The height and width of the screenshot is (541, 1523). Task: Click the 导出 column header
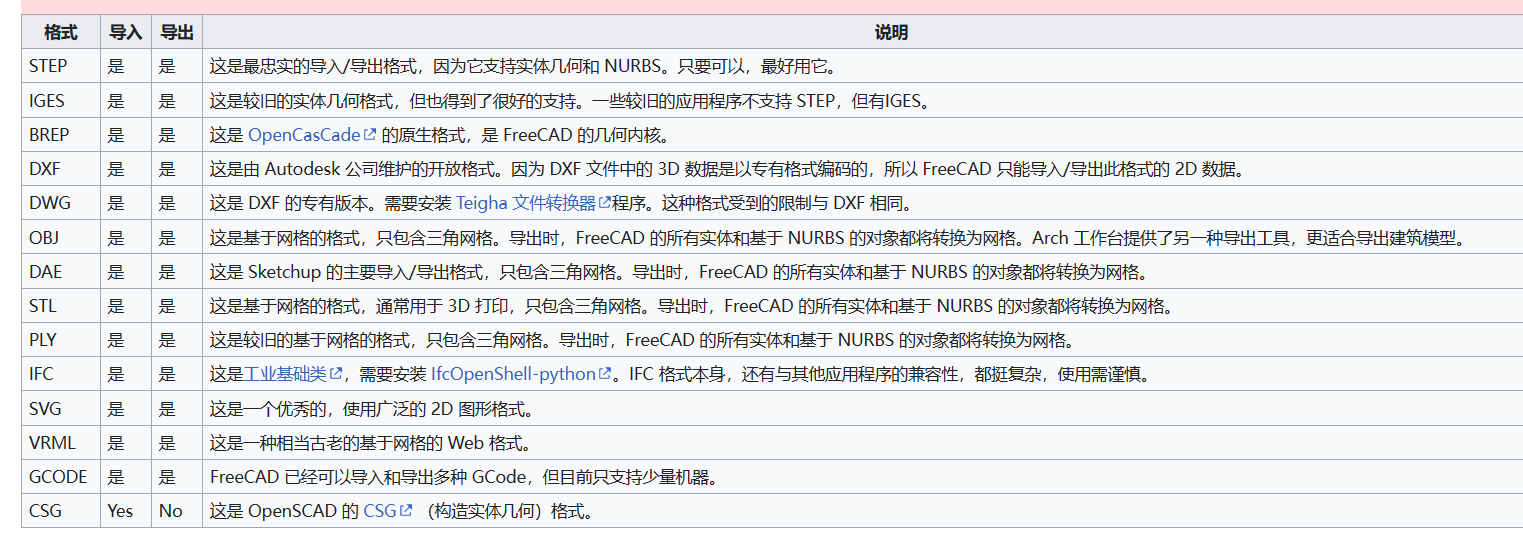coord(177,32)
